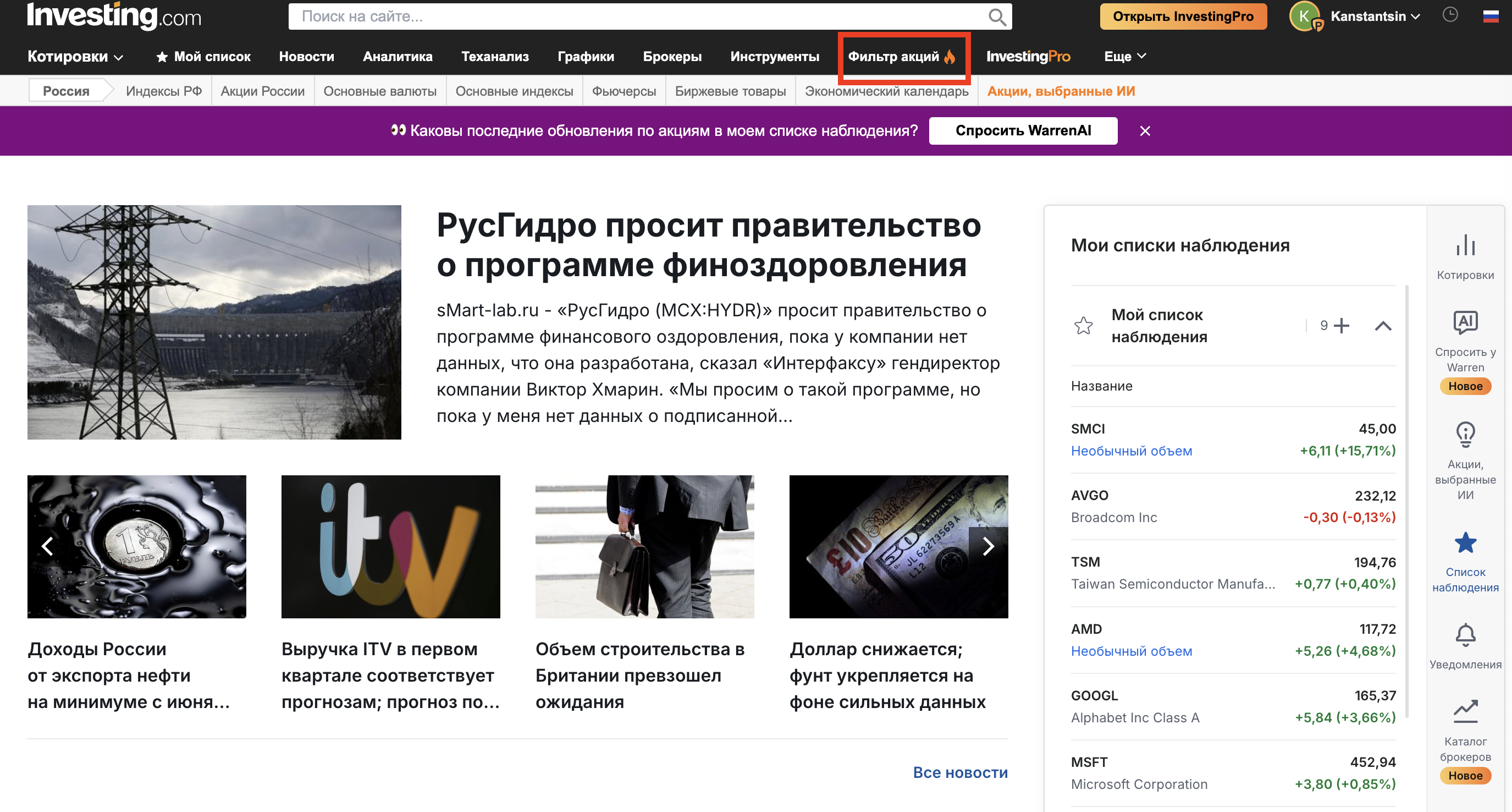Open GOOGL Alphabet watchlist row
1512x812 pixels.
pyautogui.click(x=1233, y=706)
